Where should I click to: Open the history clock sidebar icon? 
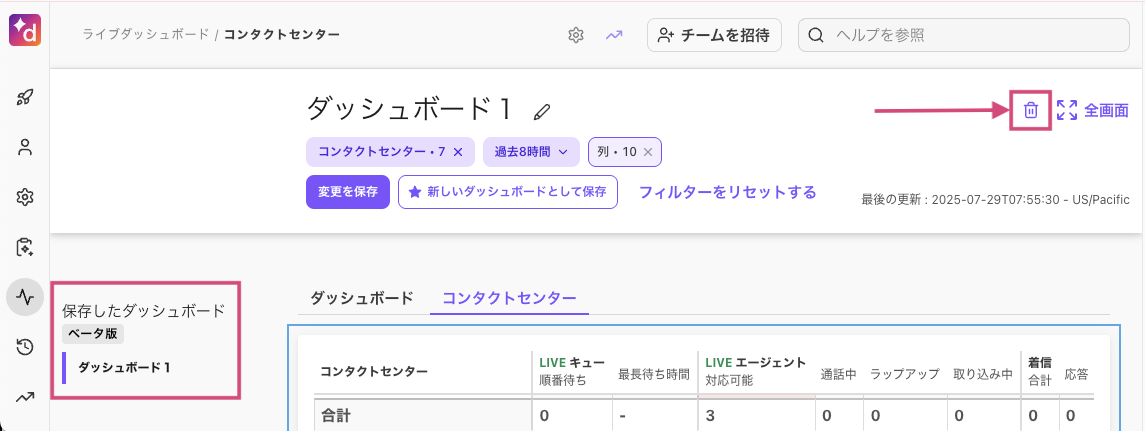pyautogui.click(x=26, y=348)
